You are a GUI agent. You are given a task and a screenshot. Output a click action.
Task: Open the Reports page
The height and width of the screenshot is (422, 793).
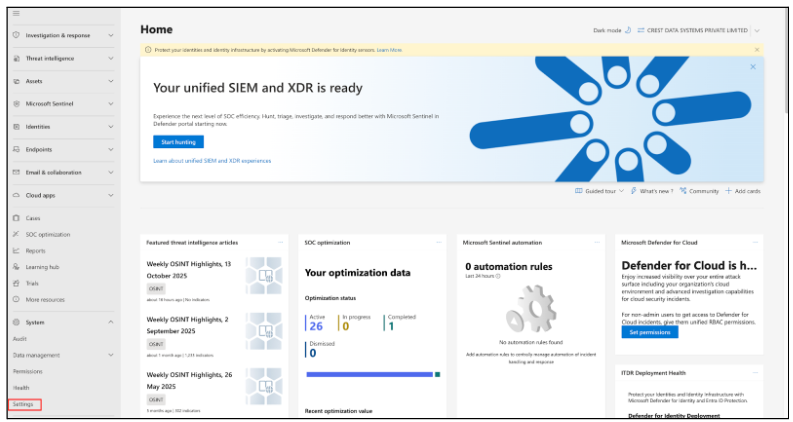coord(35,251)
